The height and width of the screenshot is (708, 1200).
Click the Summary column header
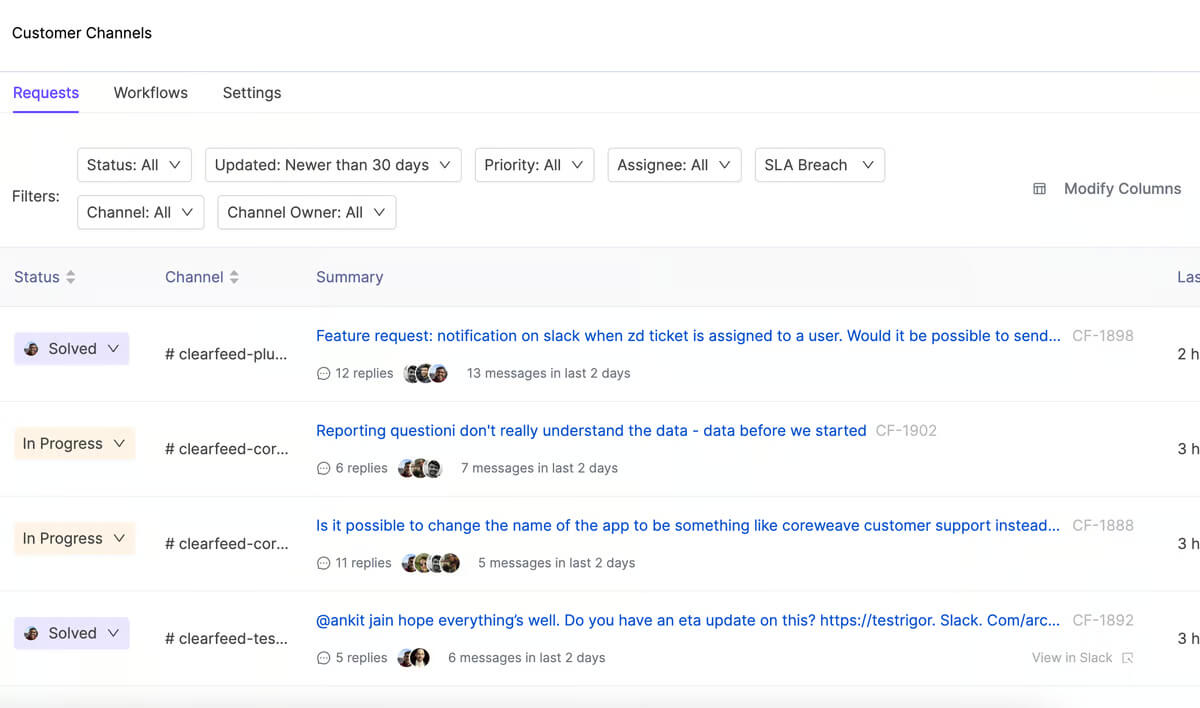(x=350, y=277)
